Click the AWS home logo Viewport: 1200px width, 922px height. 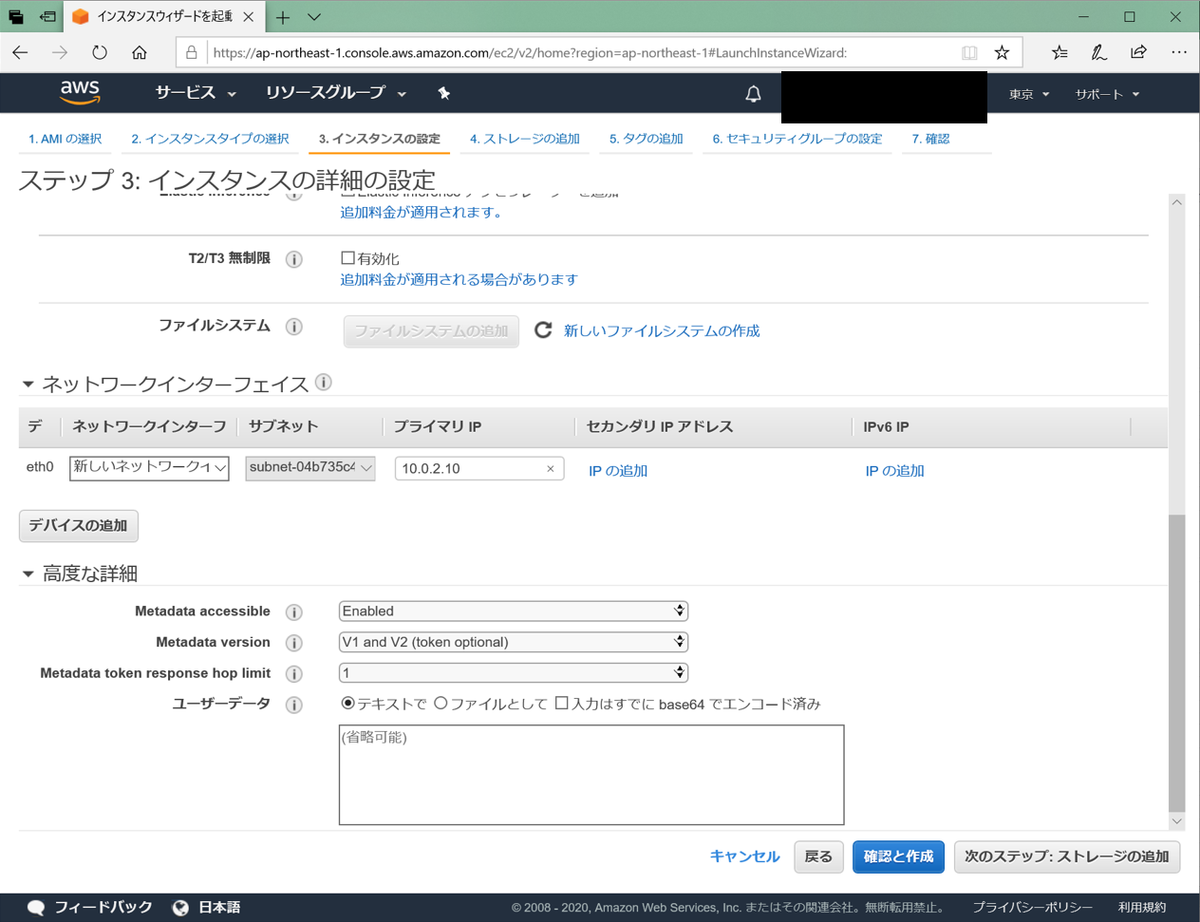(x=79, y=92)
